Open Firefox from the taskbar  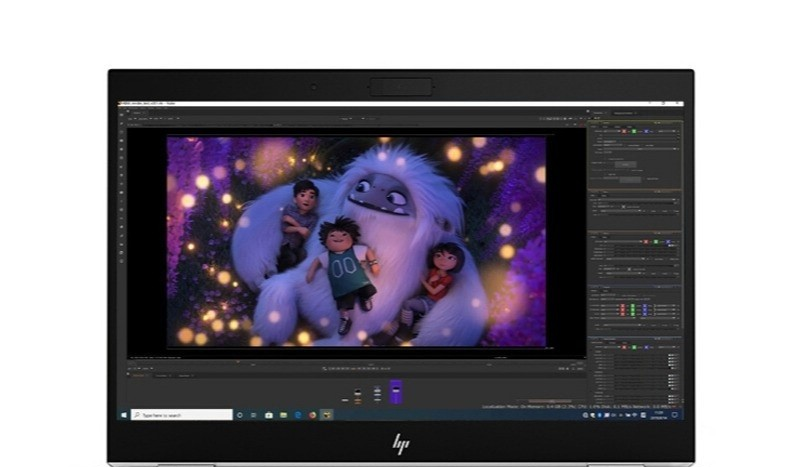pos(312,415)
